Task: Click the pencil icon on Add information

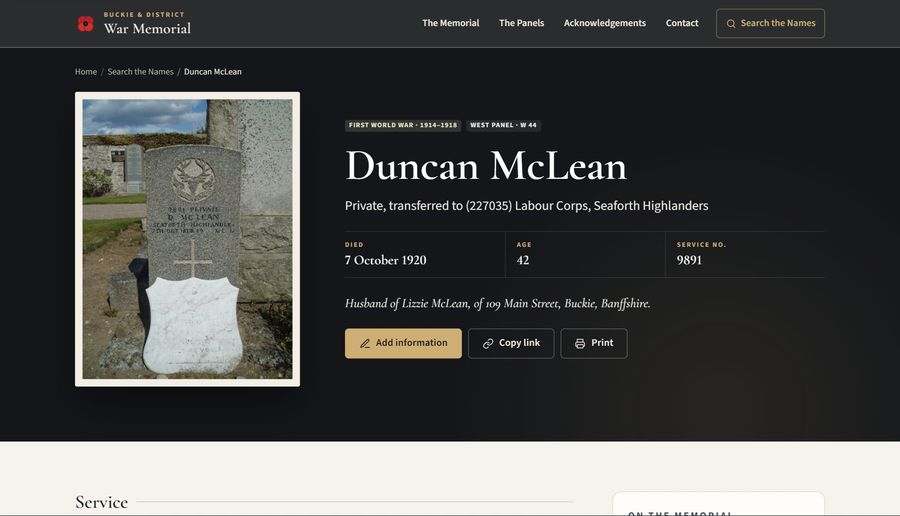Action: tap(364, 343)
